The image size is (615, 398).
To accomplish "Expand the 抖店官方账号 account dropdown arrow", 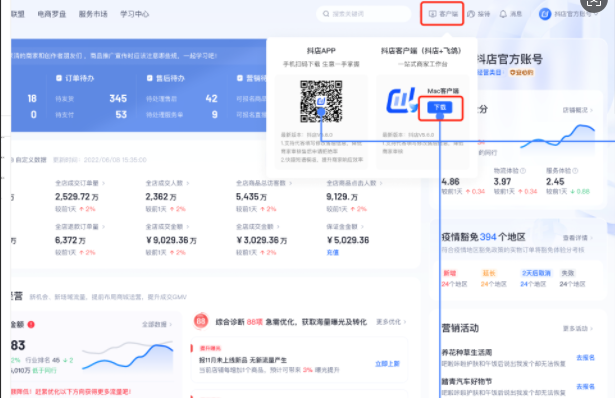I will pyautogui.click(x=596, y=14).
